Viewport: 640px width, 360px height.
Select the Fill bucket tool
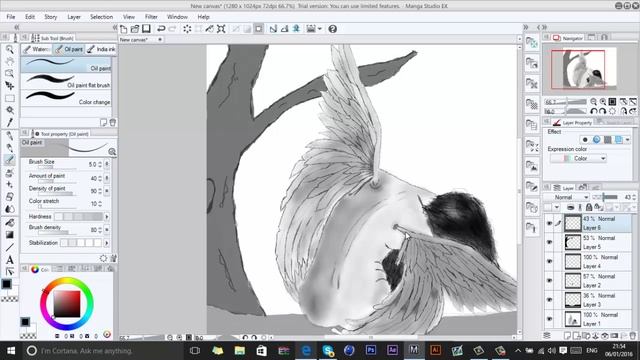pyautogui.click(x=9, y=223)
